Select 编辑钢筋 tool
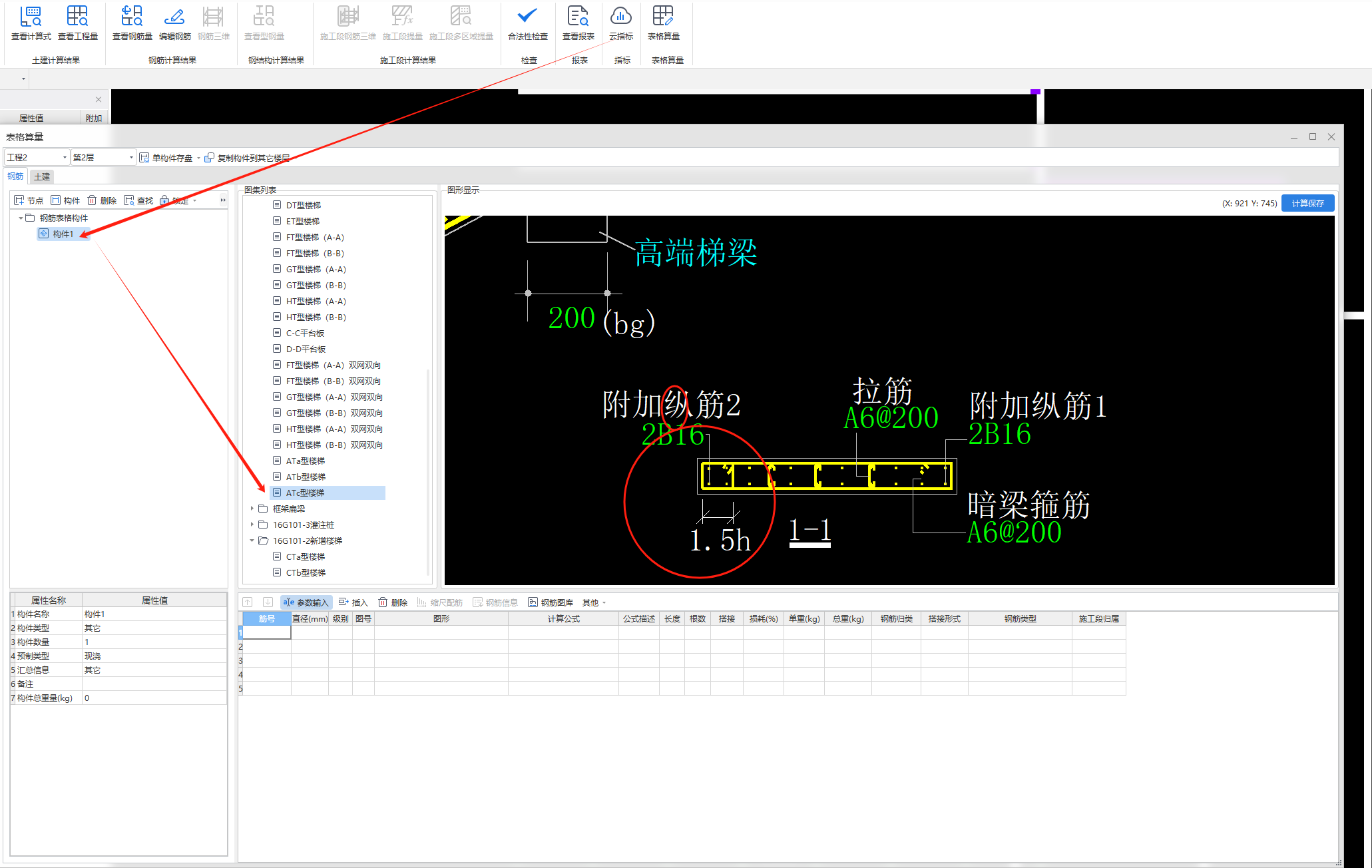1372x868 pixels. [x=174, y=23]
